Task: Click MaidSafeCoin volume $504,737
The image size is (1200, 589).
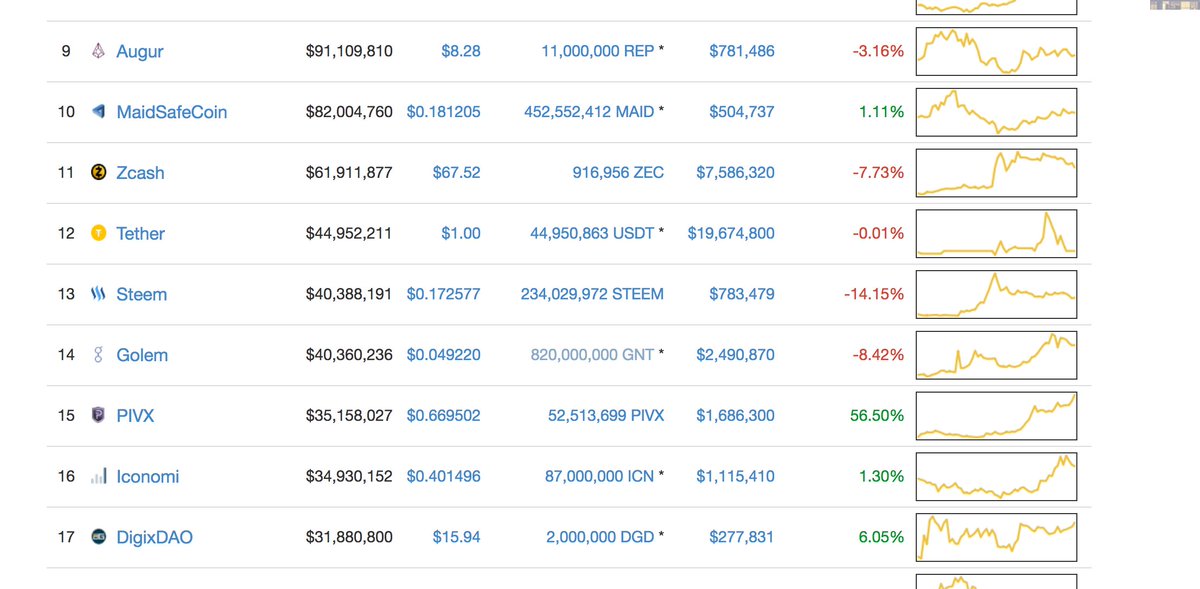Action: click(x=741, y=112)
